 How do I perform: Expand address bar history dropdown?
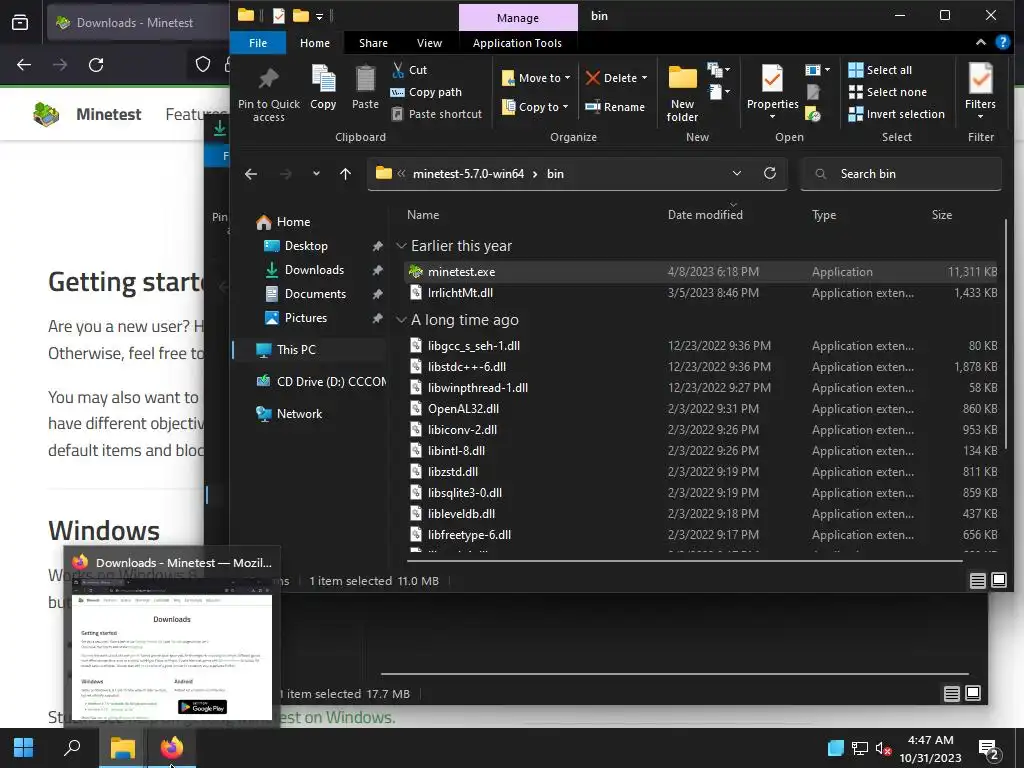point(737,173)
